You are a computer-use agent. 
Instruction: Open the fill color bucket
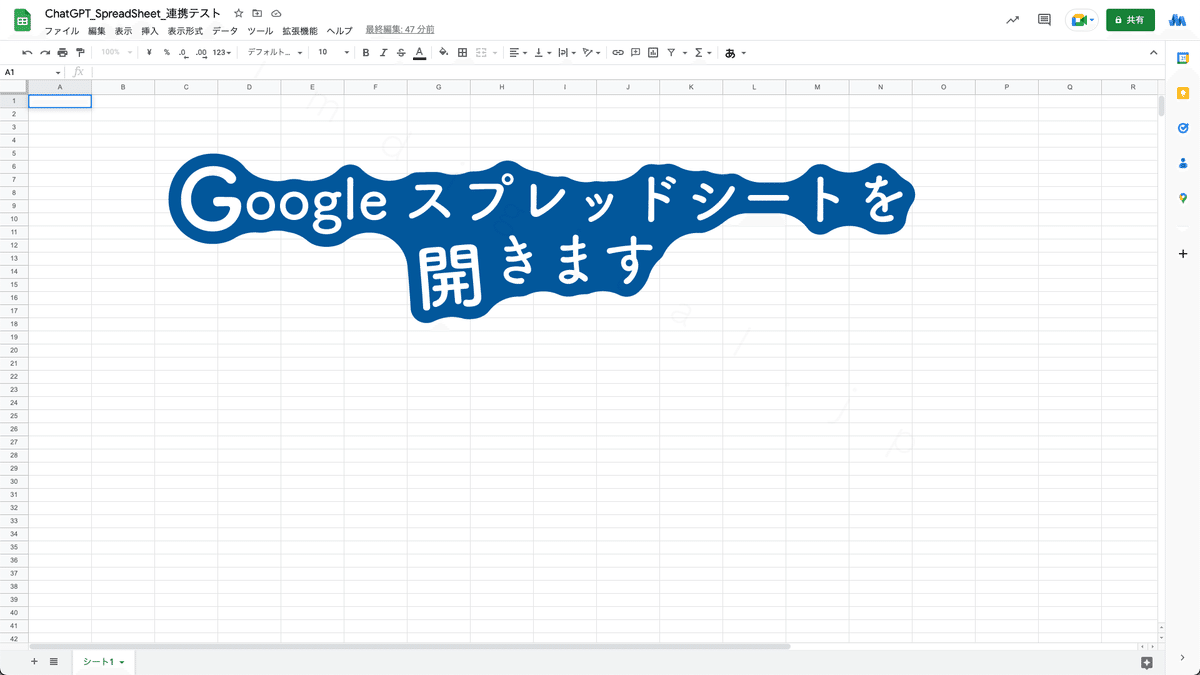(444, 52)
